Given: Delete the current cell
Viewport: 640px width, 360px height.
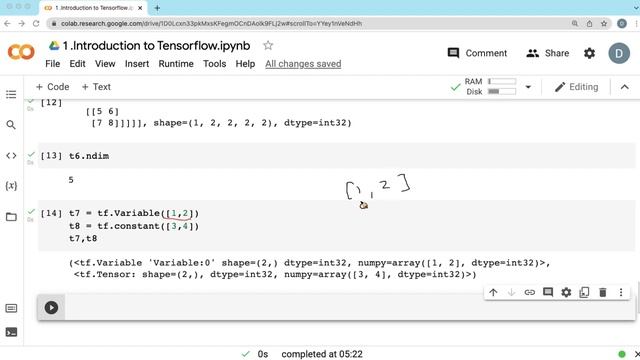Looking at the screenshot, I should point(602,292).
